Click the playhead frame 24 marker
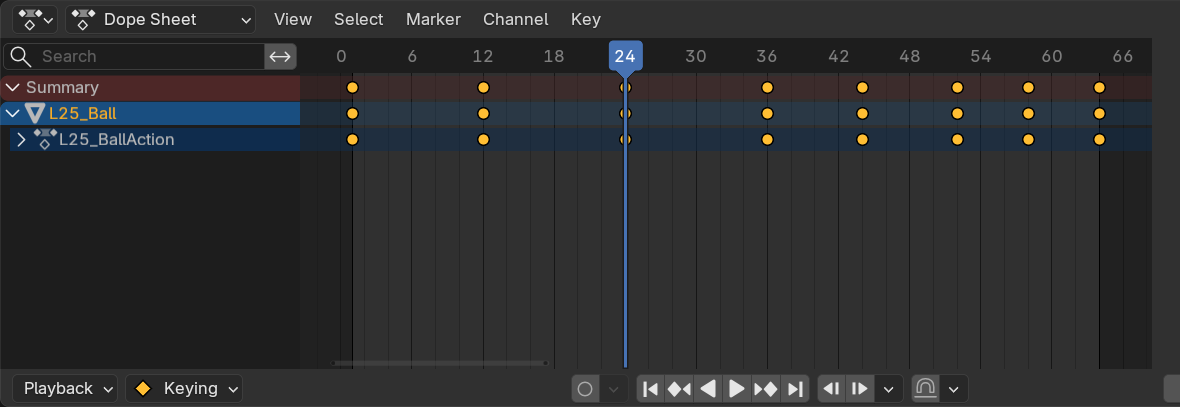Viewport: 1180px width, 407px height. (x=625, y=56)
